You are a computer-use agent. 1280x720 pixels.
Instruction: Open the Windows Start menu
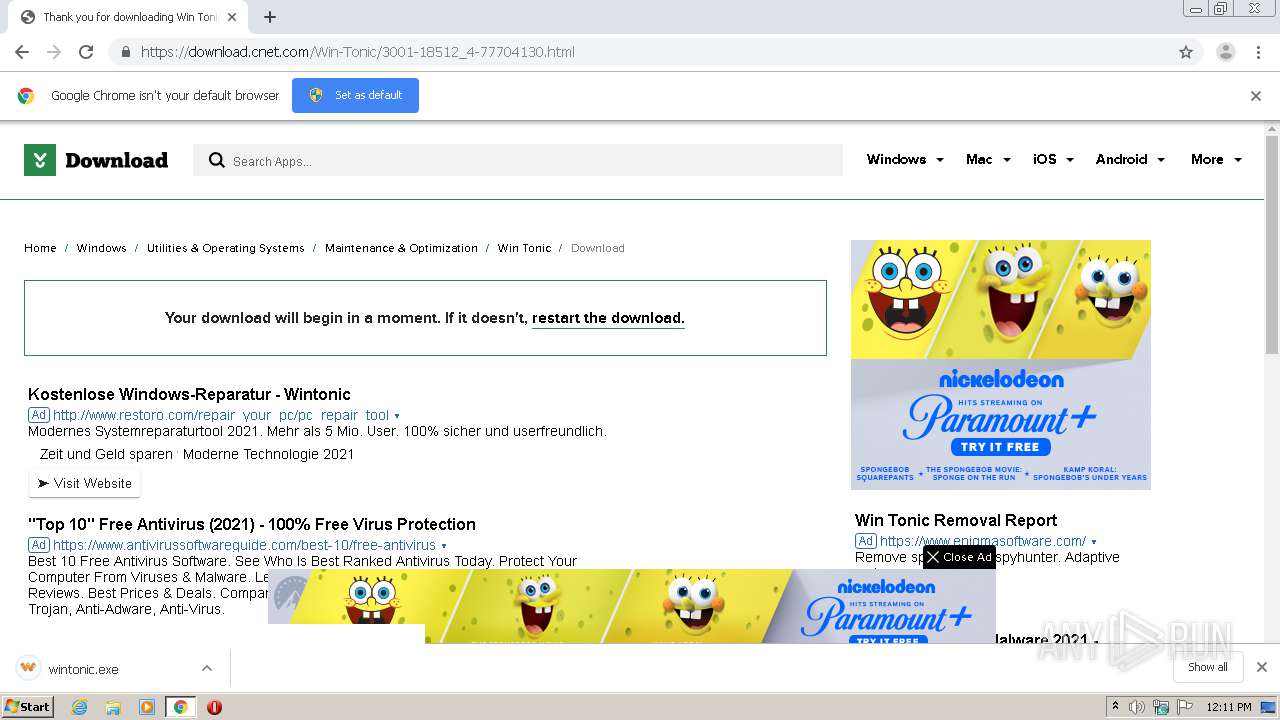click(27, 707)
